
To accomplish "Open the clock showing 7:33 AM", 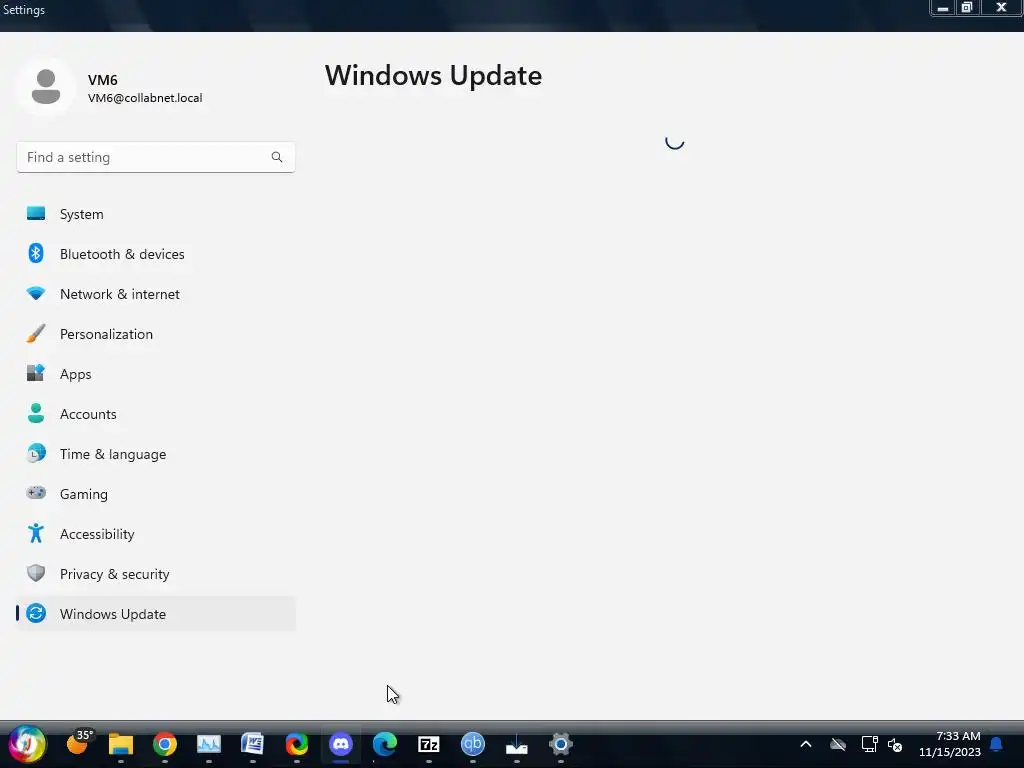I will click(950, 744).
